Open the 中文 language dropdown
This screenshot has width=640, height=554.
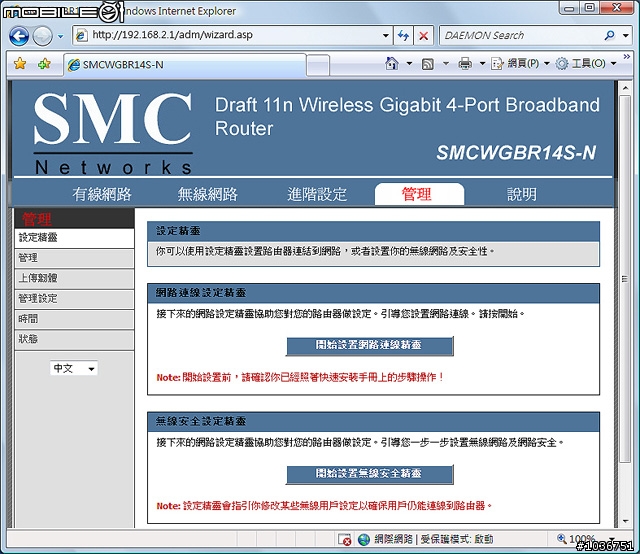click(74, 368)
